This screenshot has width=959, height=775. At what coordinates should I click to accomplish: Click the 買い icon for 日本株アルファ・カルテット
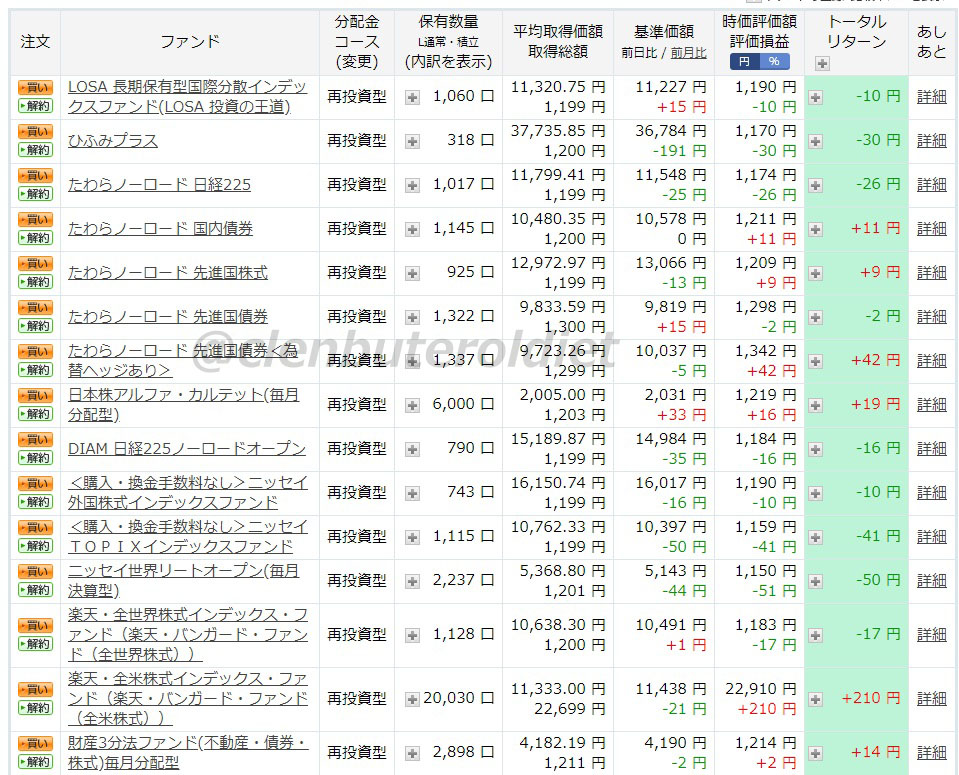33,396
